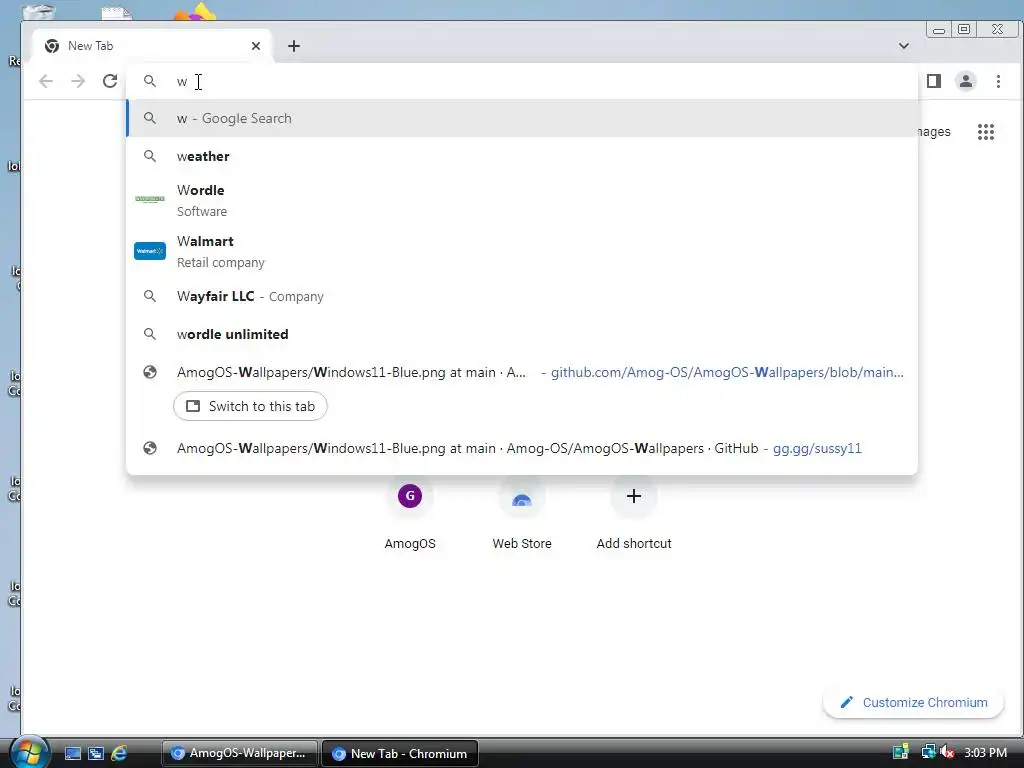Click the 3:03 PM taskbar clock
The image size is (1024, 768).
985,753
